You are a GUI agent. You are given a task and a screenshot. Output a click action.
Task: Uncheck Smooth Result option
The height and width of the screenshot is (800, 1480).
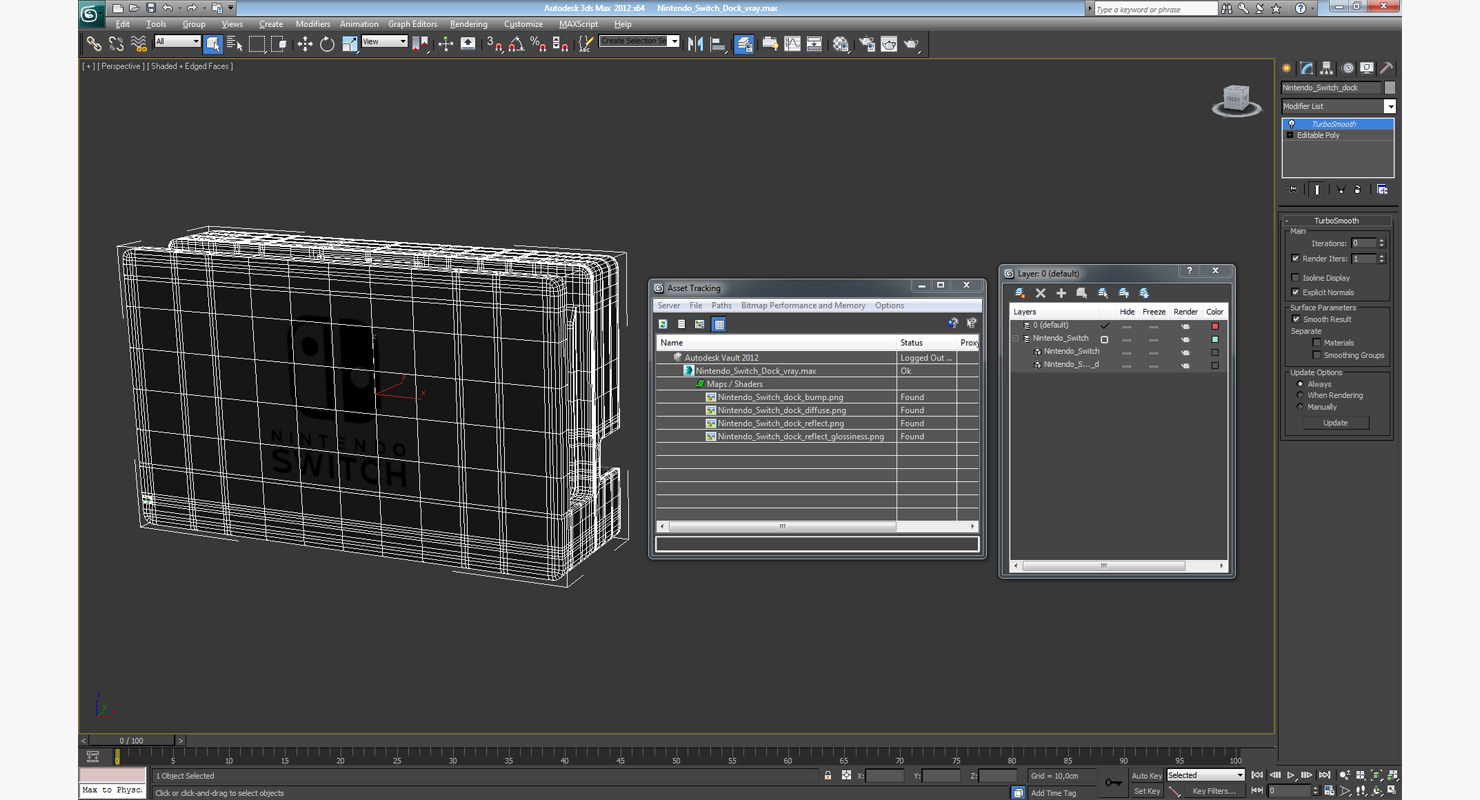[1297, 319]
